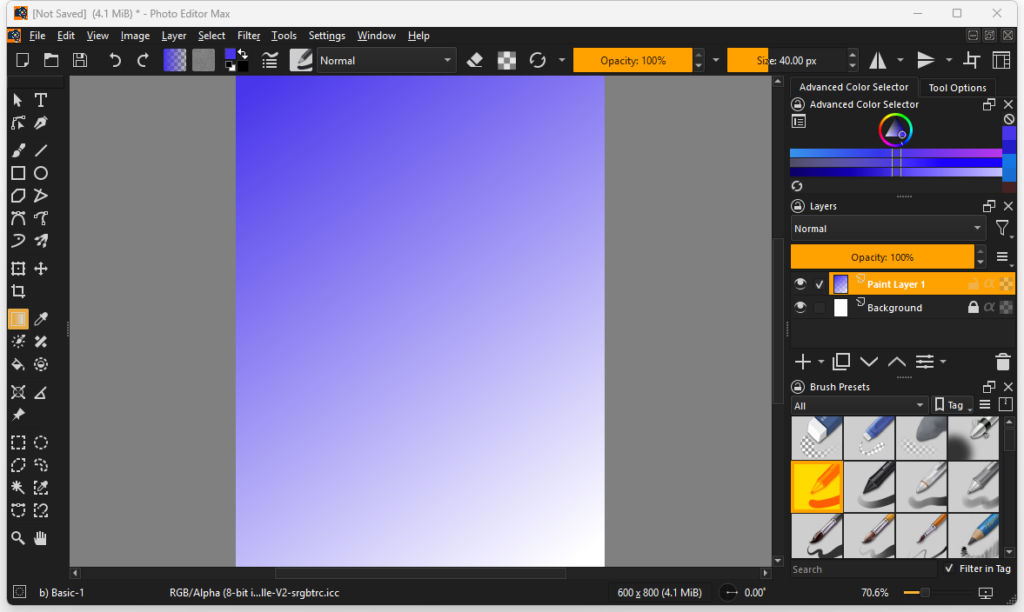The image size is (1024, 612).
Task: Float the Layers docker panel
Action: click(x=989, y=206)
